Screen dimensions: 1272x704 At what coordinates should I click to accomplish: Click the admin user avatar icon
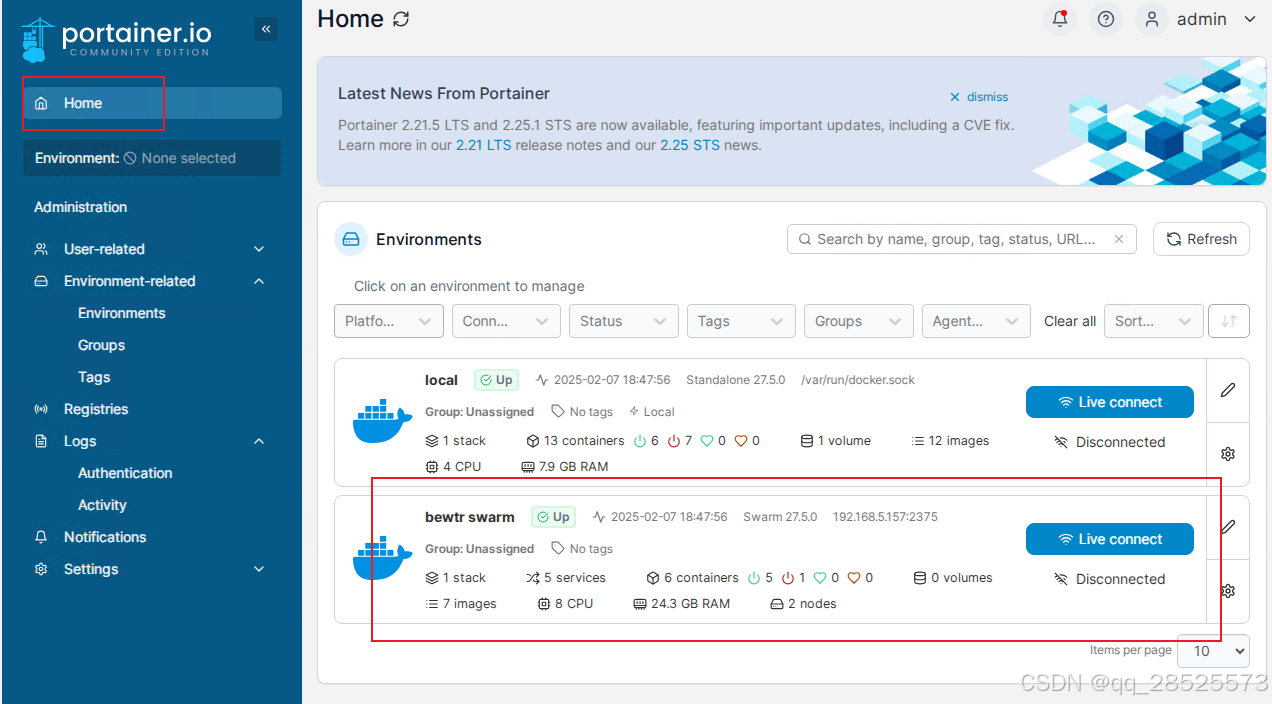tap(1152, 19)
